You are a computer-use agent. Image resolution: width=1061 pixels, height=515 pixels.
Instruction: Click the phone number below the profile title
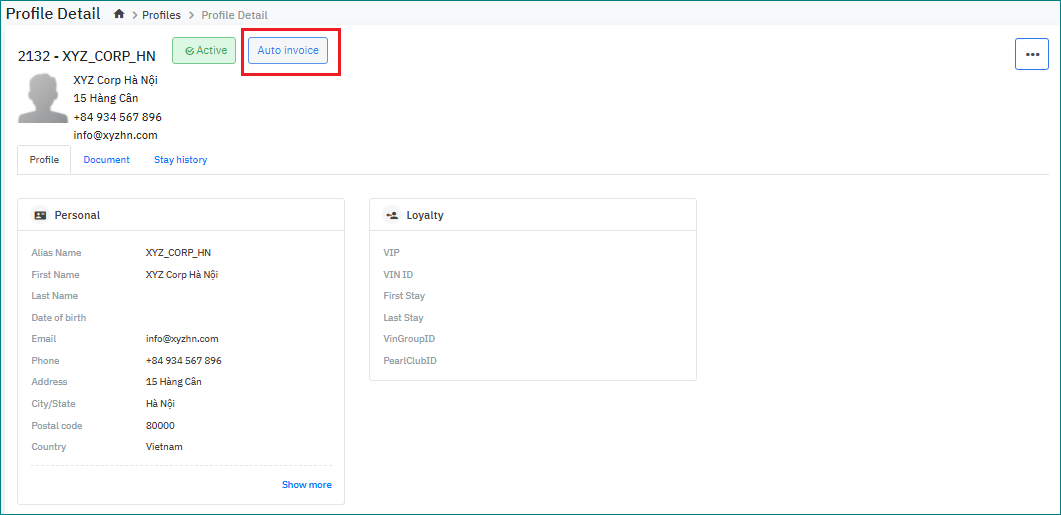(x=117, y=117)
